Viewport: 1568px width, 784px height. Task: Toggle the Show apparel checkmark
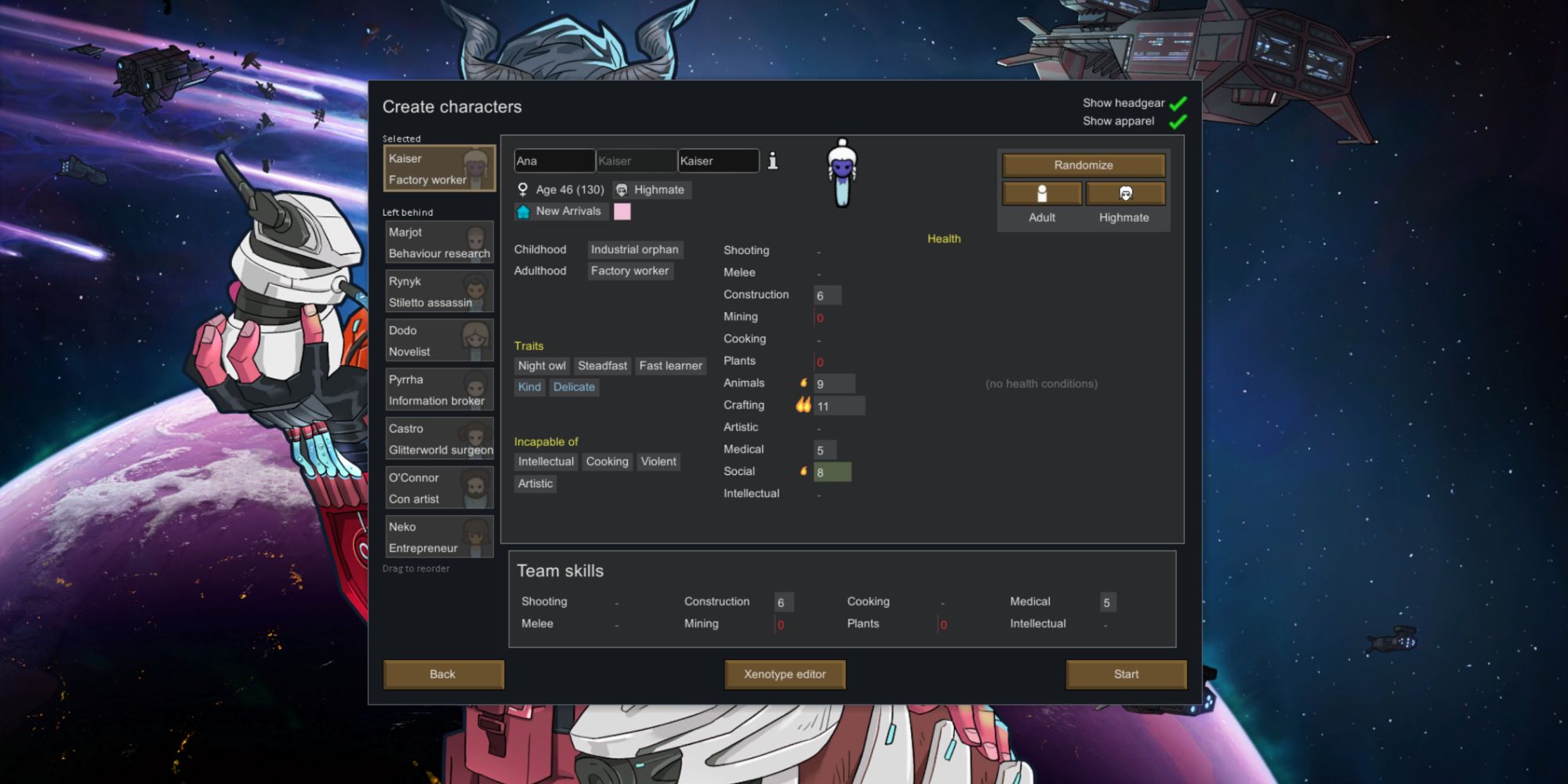coord(1178,122)
